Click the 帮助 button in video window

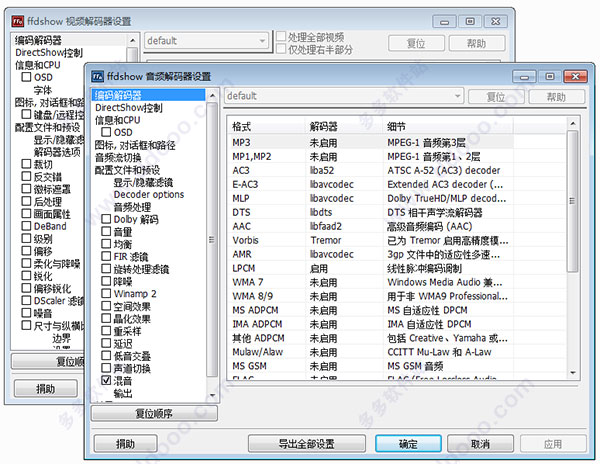[476, 43]
